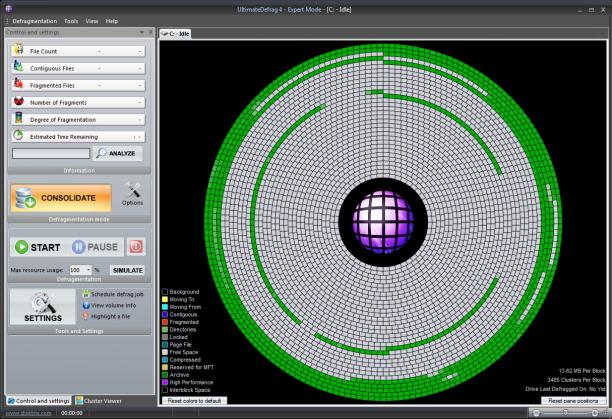Click the purple globe in the disk center
Image resolution: width=612 pixels, height=419 pixels.
[x=383, y=222]
